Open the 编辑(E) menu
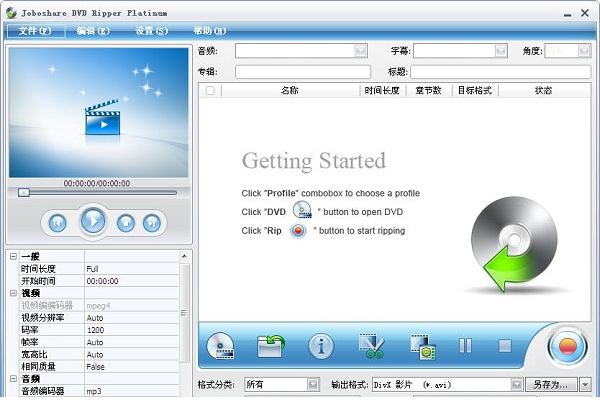600x412 pixels. (x=93, y=31)
